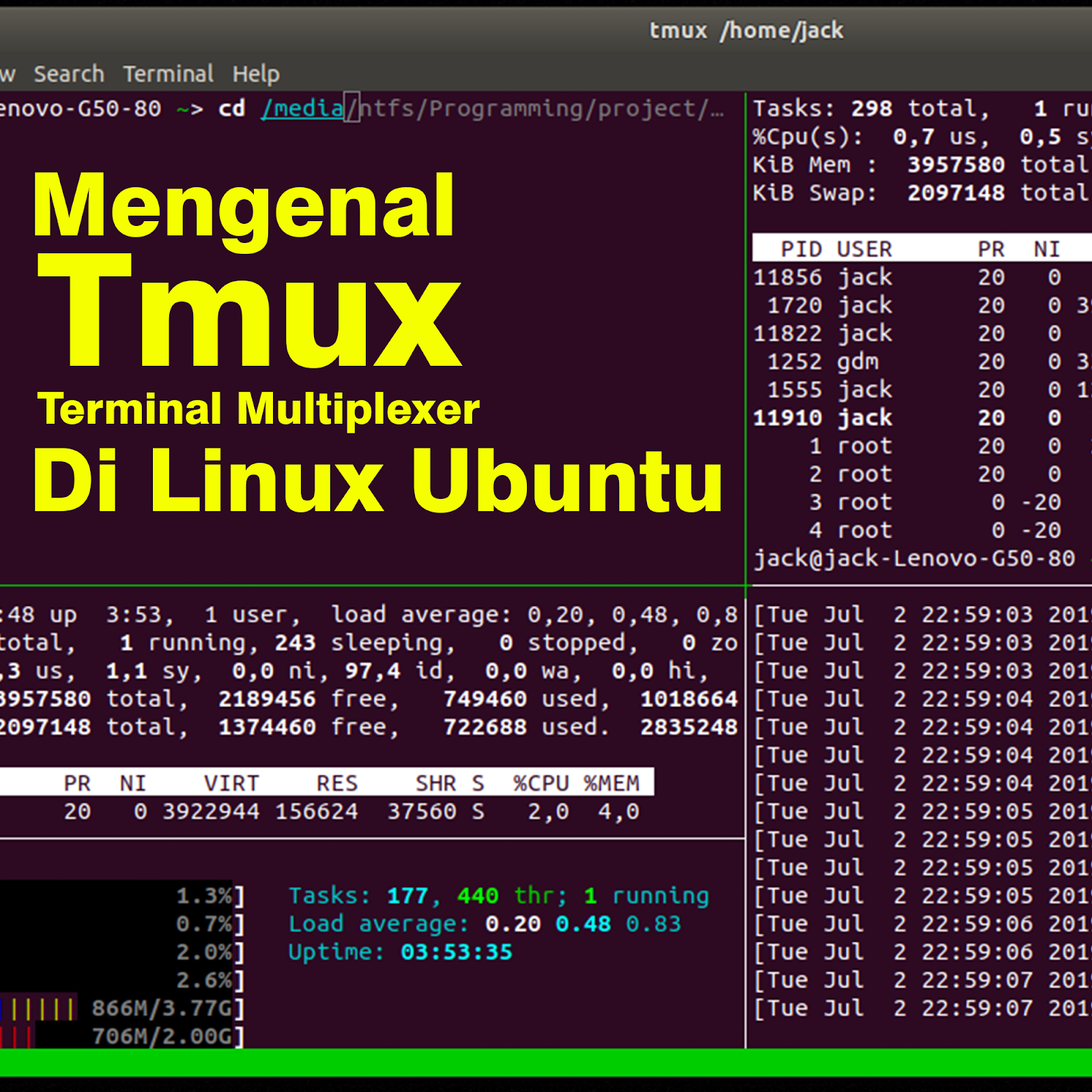
Task: Open the Help menu
Action: (x=255, y=73)
